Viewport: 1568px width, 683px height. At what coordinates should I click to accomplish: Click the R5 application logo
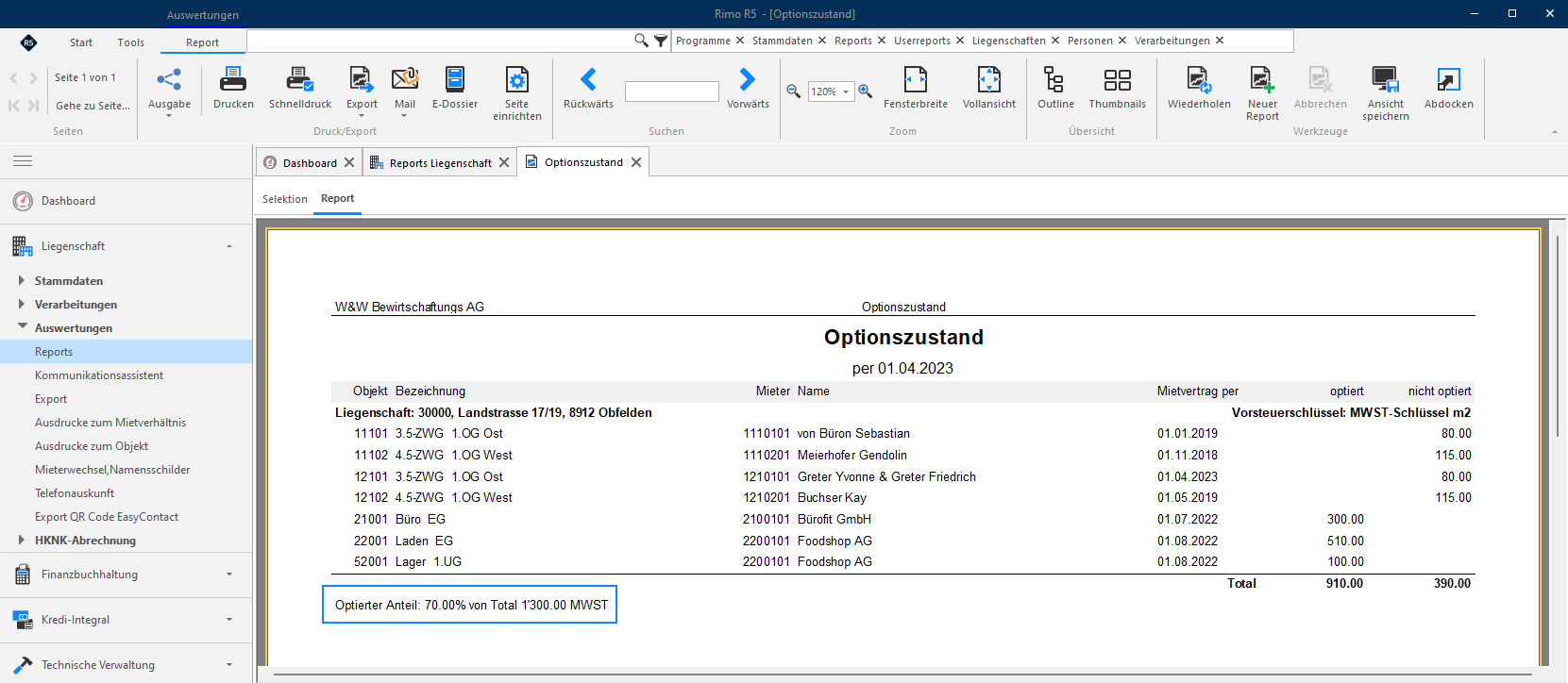tap(28, 42)
